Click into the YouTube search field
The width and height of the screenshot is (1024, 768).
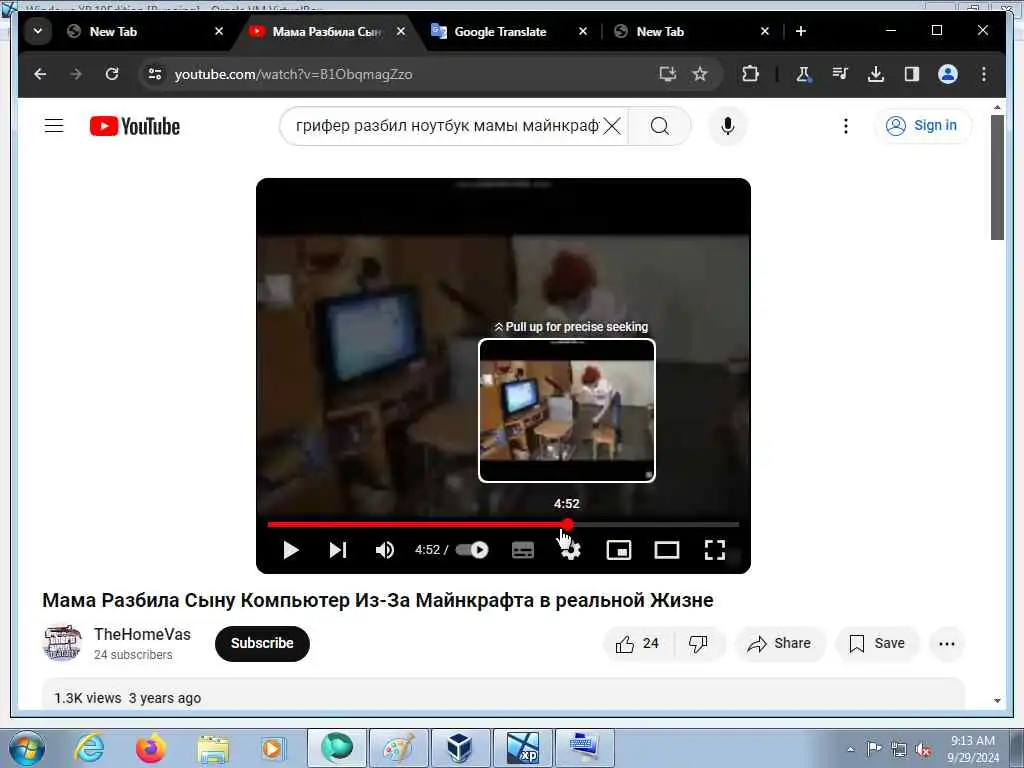(x=447, y=125)
